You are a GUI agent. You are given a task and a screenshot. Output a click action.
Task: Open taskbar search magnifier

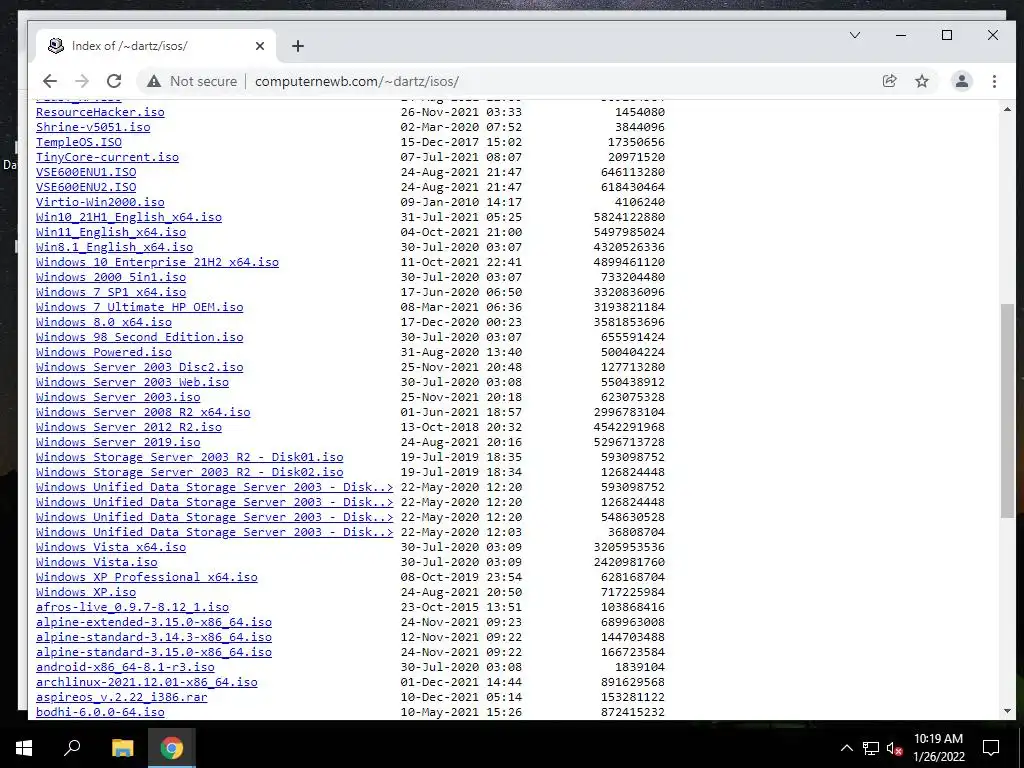[72, 748]
